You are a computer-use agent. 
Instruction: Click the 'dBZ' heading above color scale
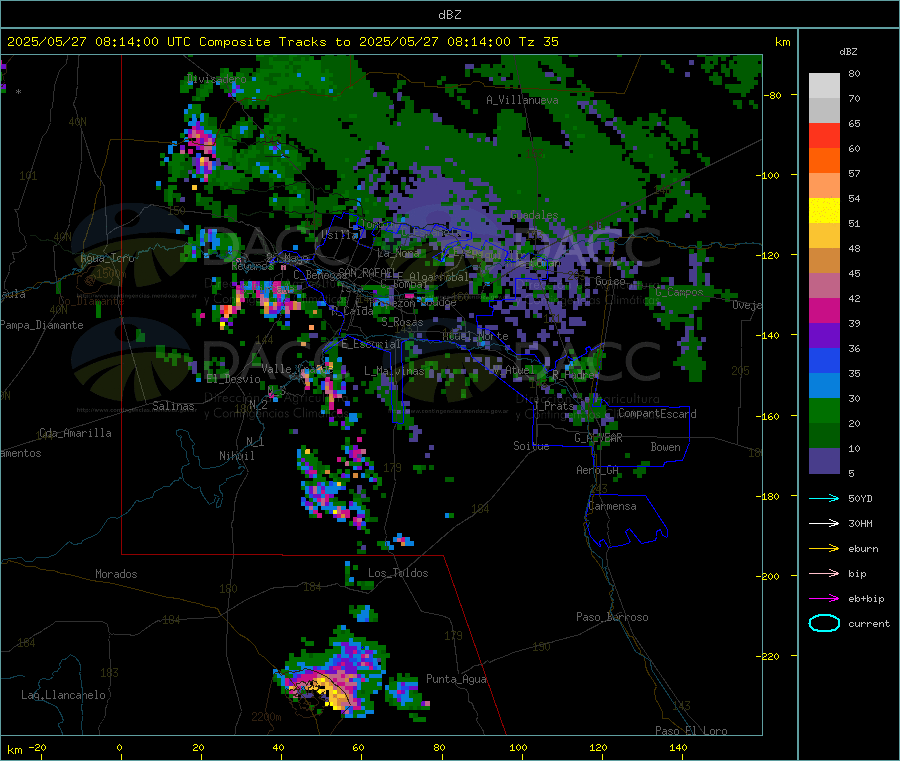click(x=848, y=52)
